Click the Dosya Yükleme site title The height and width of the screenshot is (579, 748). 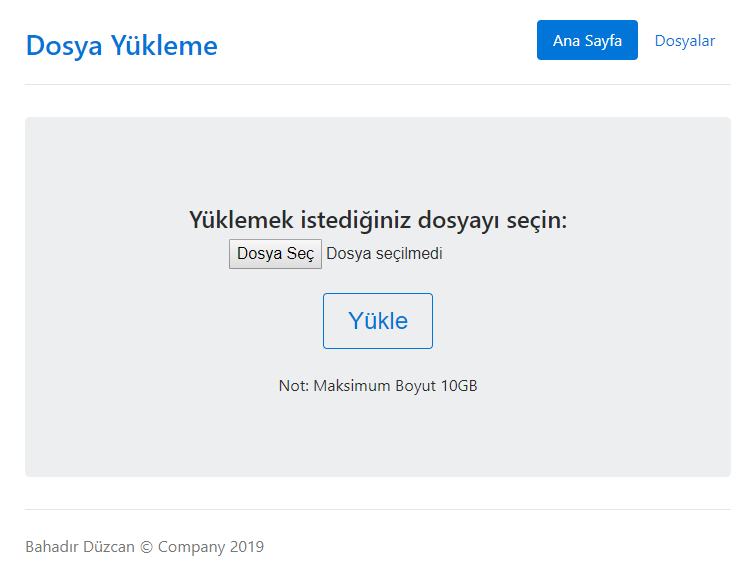pyautogui.click(x=121, y=45)
